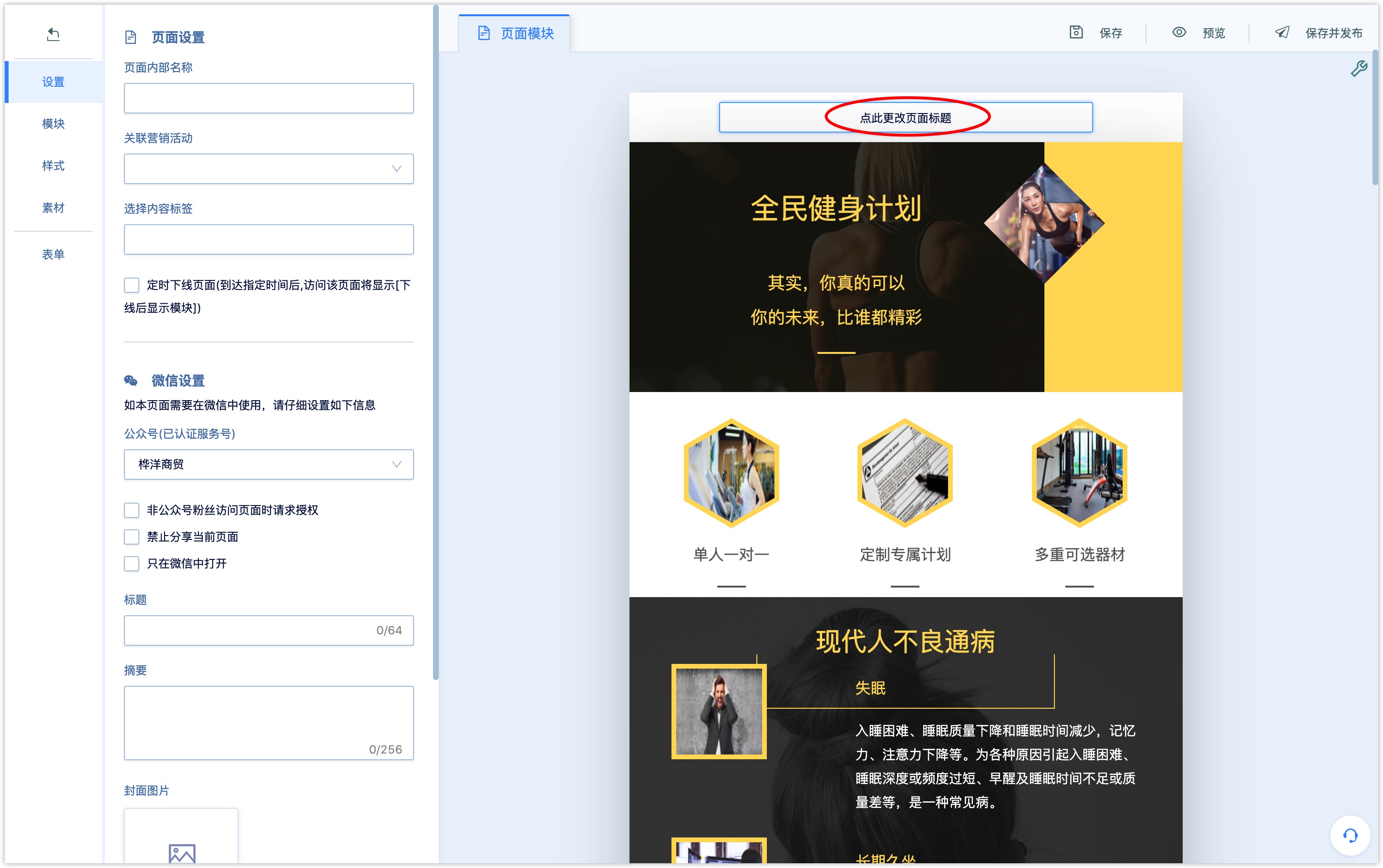The height and width of the screenshot is (868, 1383).
Task: Open the 模块 sidebar tab
Action: pyautogui.click(x=53, y=124)
